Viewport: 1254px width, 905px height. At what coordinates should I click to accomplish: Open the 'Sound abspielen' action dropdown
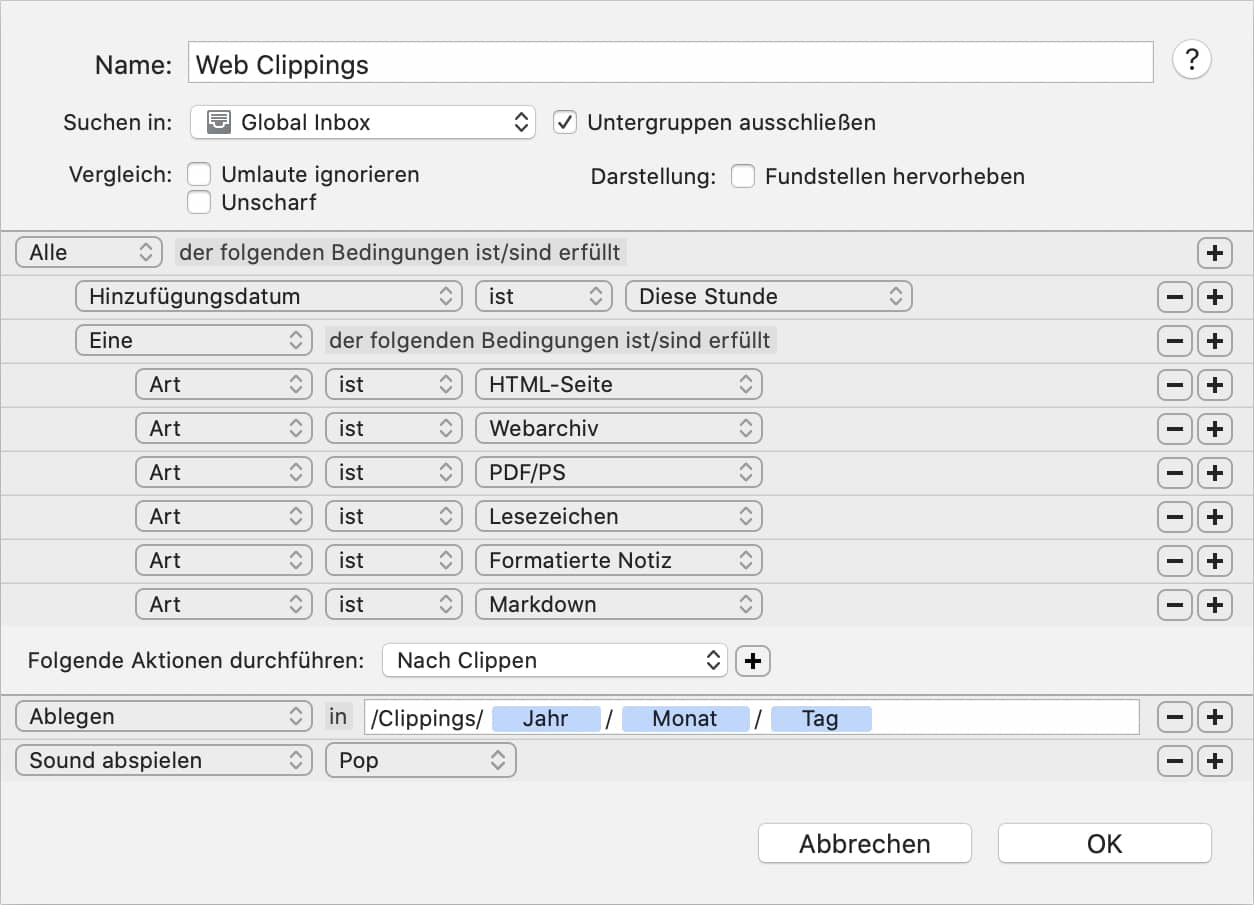click(x=164, y=761)
